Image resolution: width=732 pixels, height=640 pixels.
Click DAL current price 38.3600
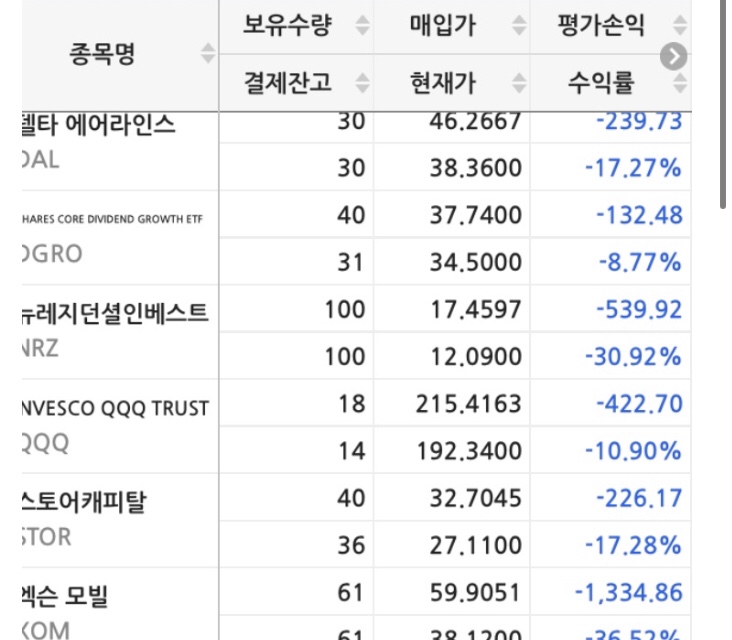(475, 168)
